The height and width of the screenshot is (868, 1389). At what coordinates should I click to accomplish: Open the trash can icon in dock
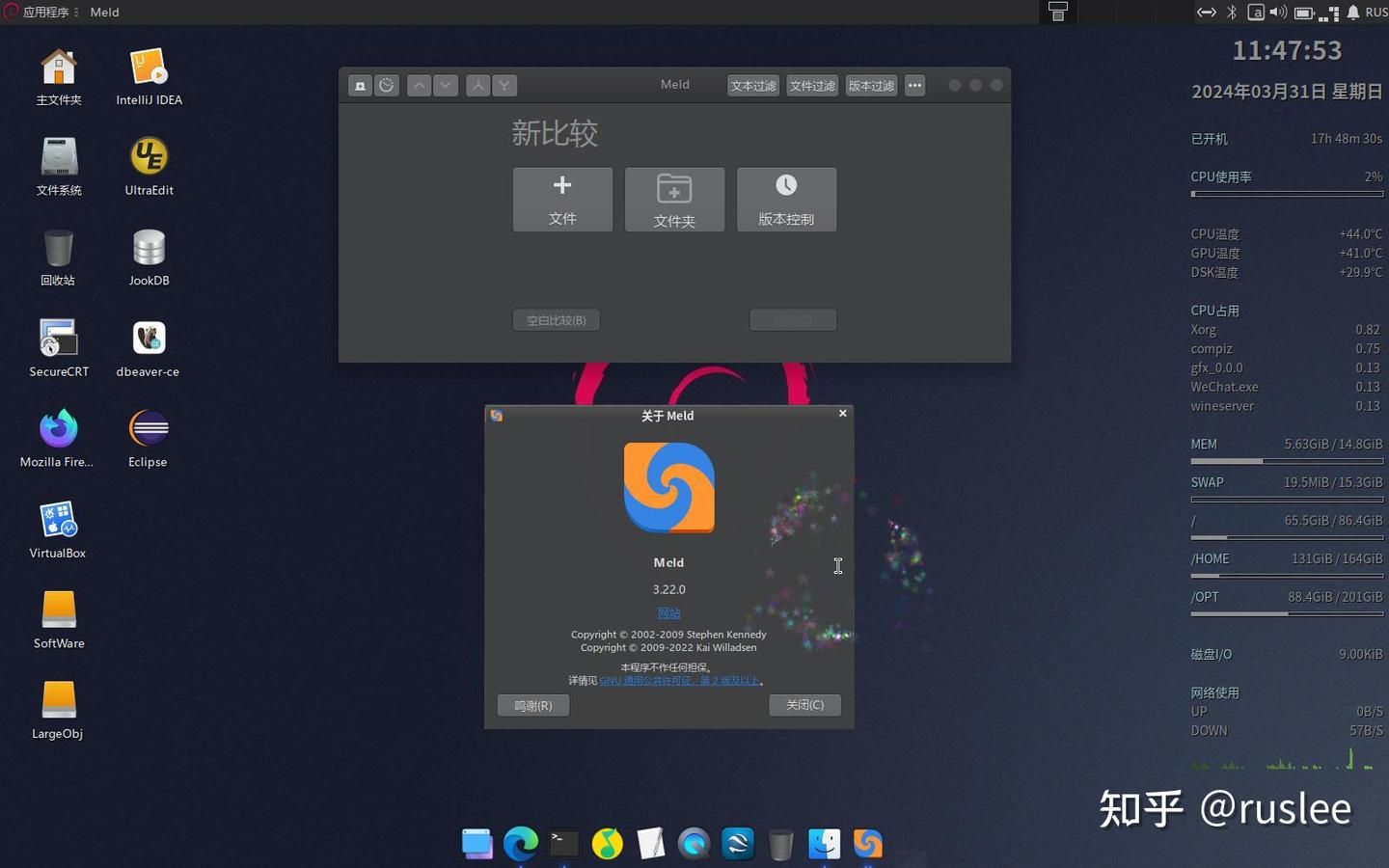tap(780, 844)
